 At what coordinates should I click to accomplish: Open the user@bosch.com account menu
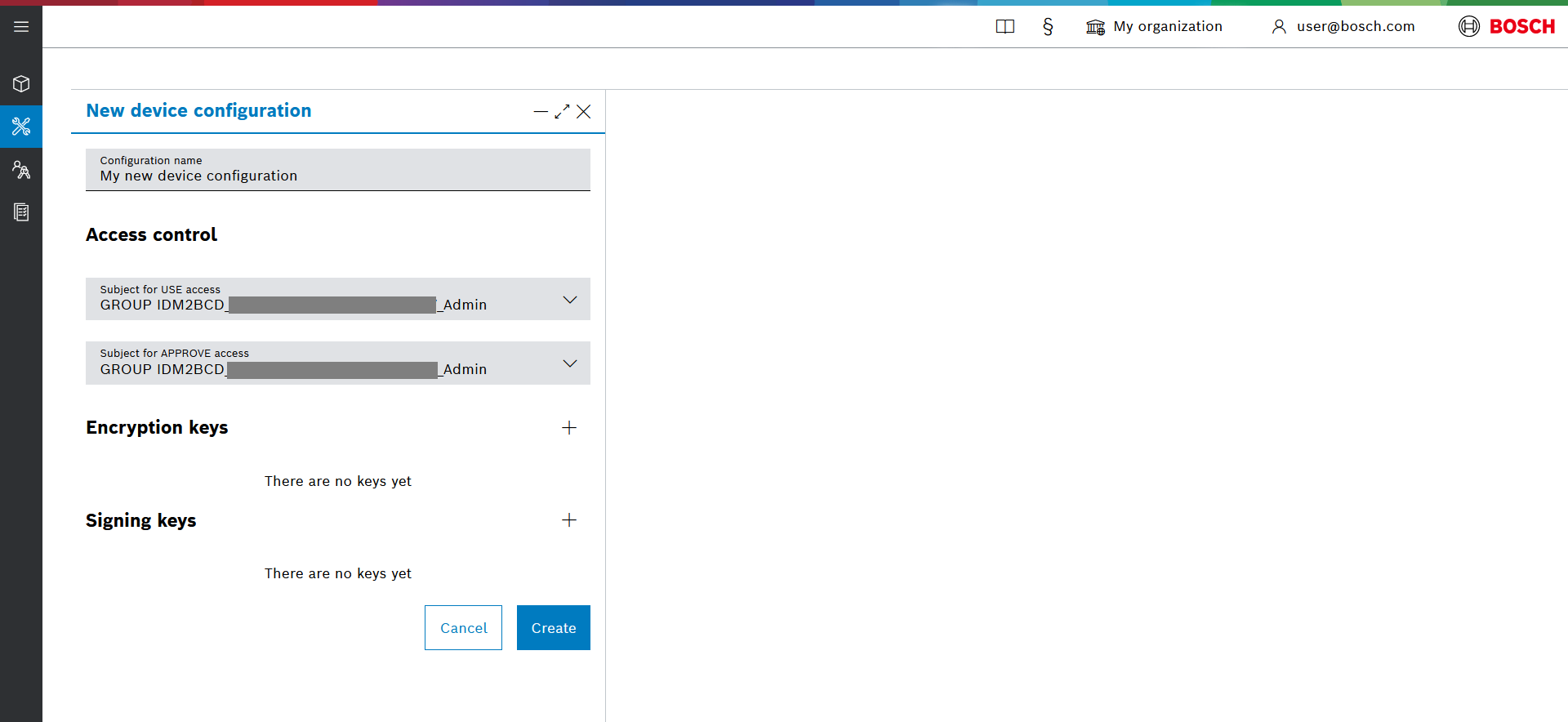coord(1343,27)
